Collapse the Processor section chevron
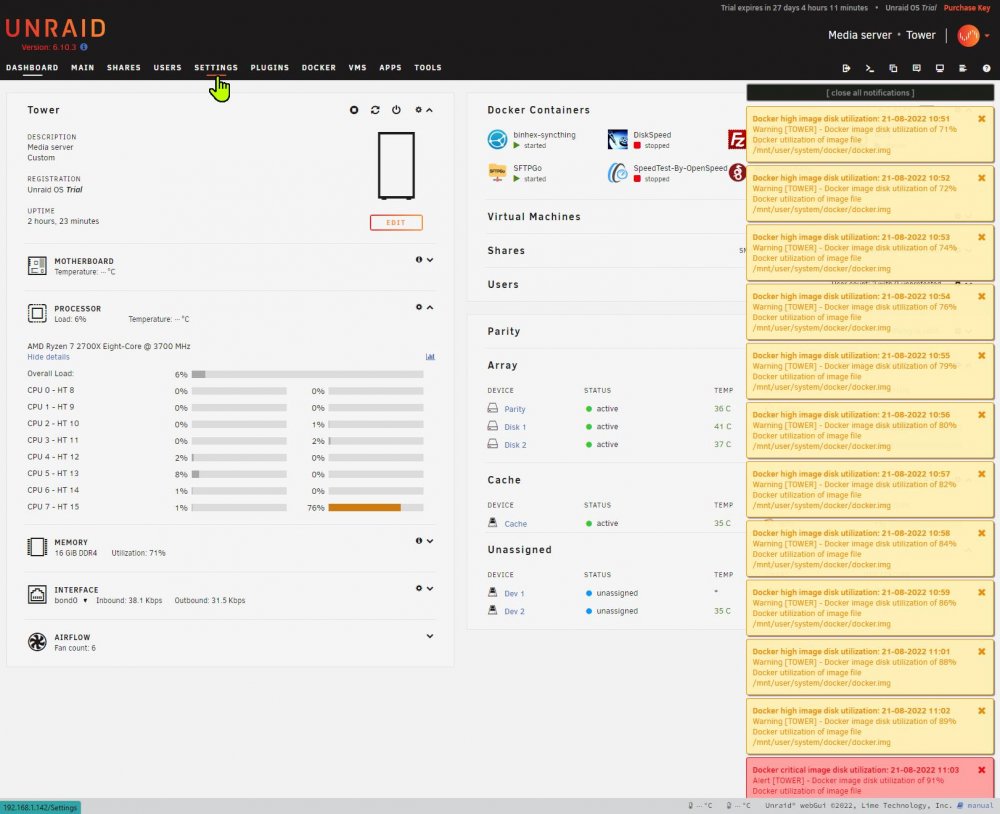 430,307
